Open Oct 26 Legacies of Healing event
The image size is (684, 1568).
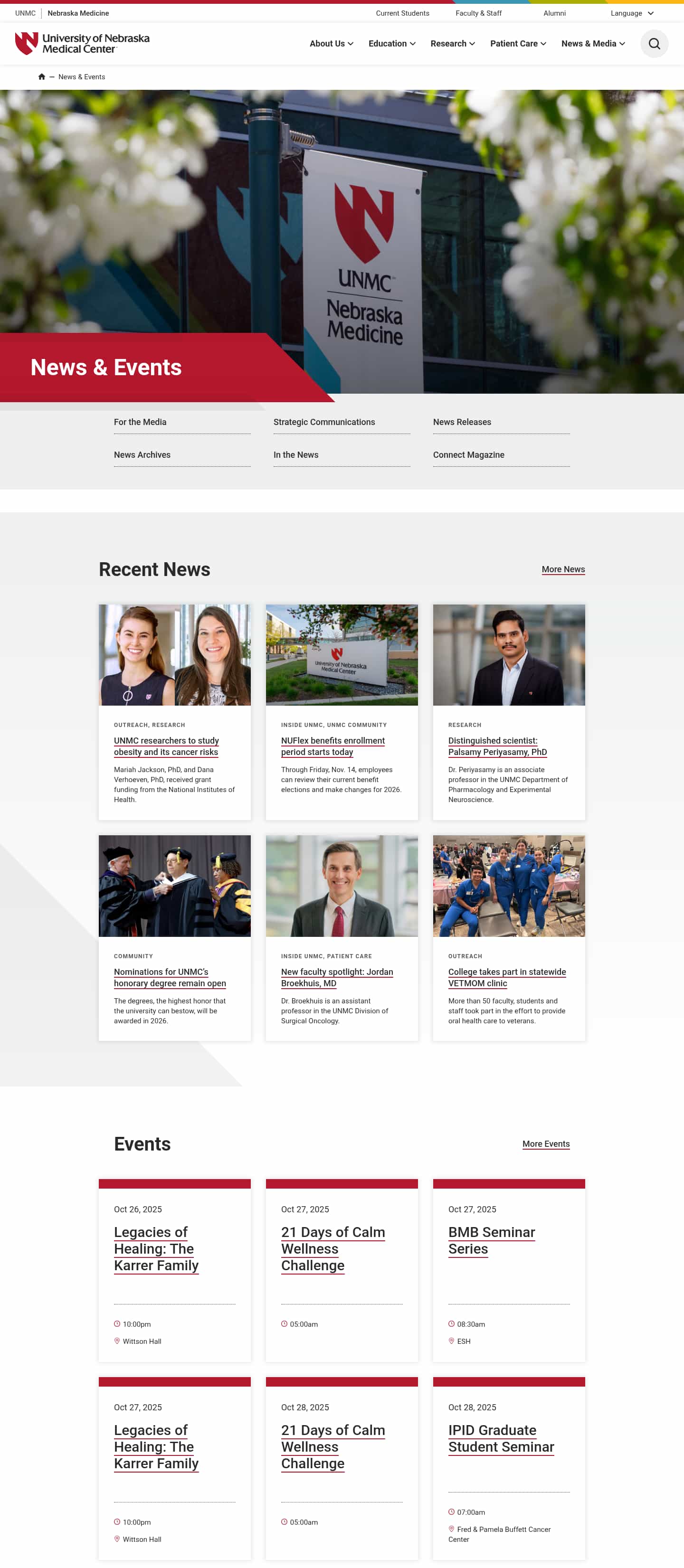point(156,1249)
